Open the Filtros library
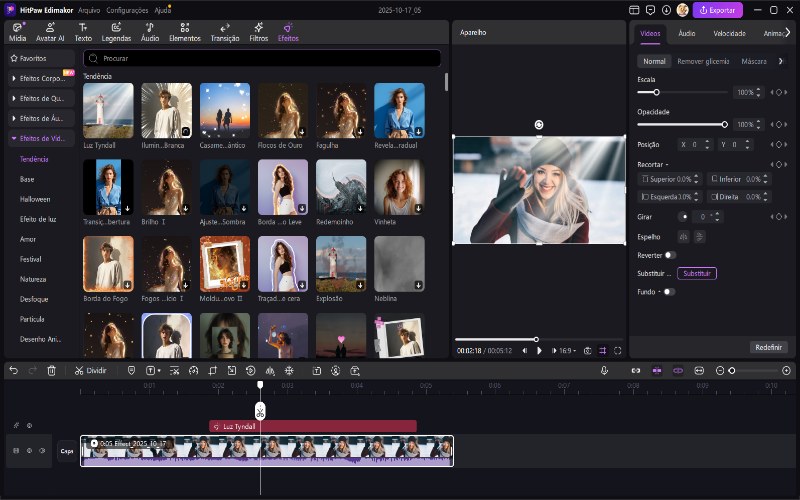The height and width of the screenshot is (500, 800). tap(259, 32)
